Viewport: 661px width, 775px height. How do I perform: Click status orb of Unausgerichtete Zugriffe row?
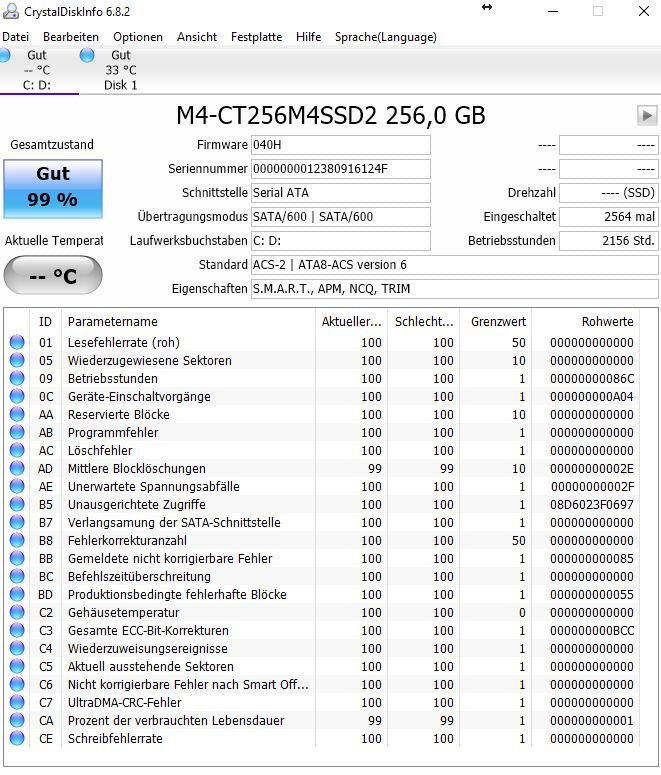(17, 504)
